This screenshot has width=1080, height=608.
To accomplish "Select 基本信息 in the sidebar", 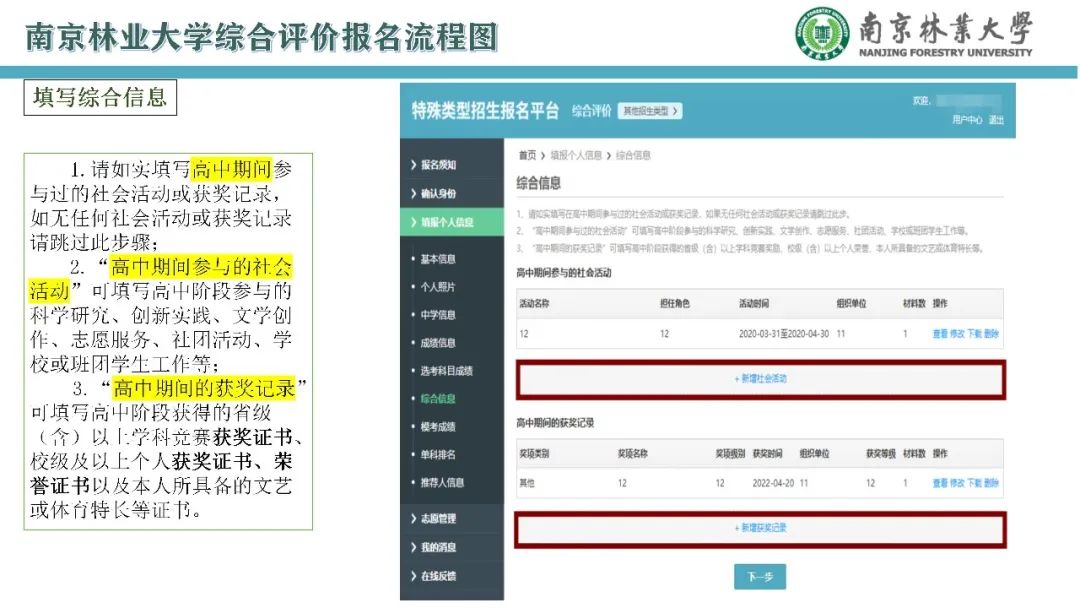I will pos(438,259).
